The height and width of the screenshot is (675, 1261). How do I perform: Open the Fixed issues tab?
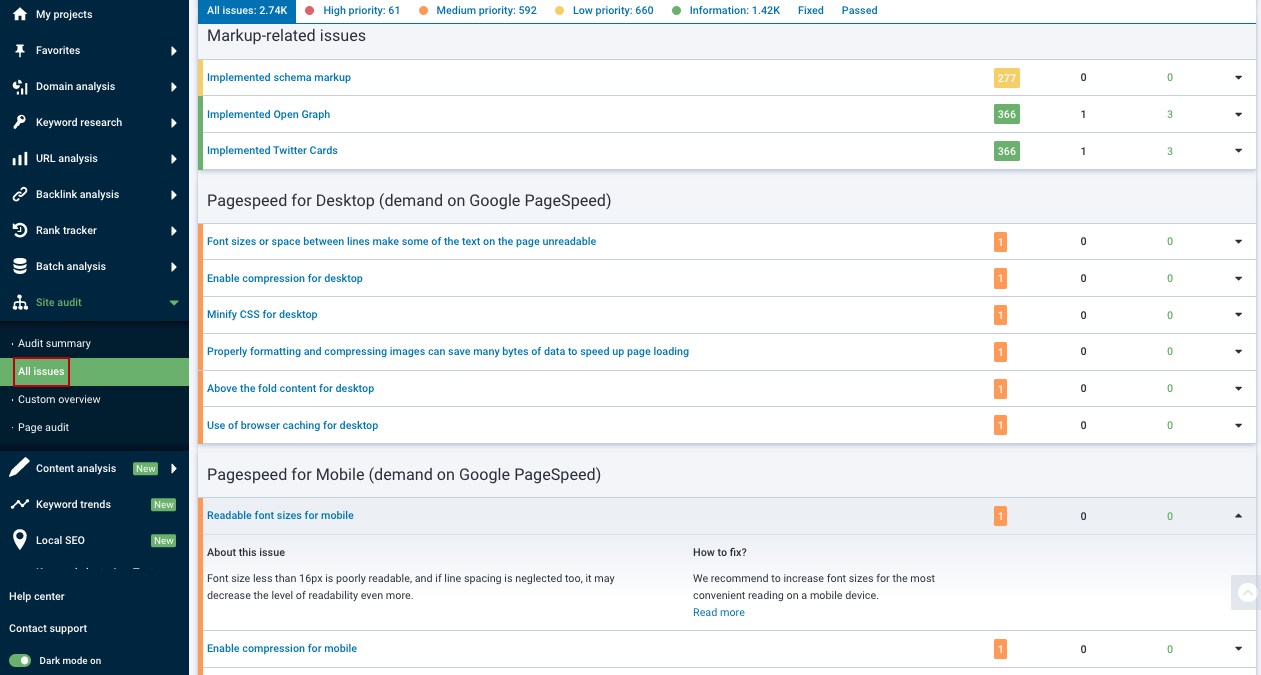810,10
